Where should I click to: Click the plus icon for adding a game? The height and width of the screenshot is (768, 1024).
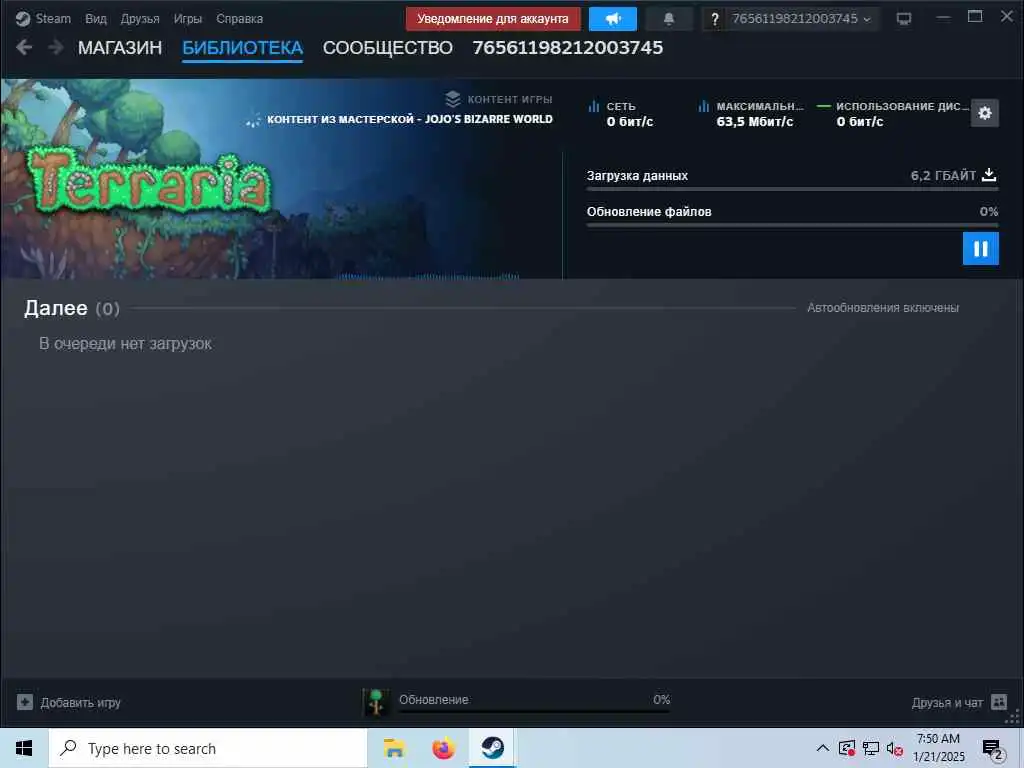(x=25, y=702)
